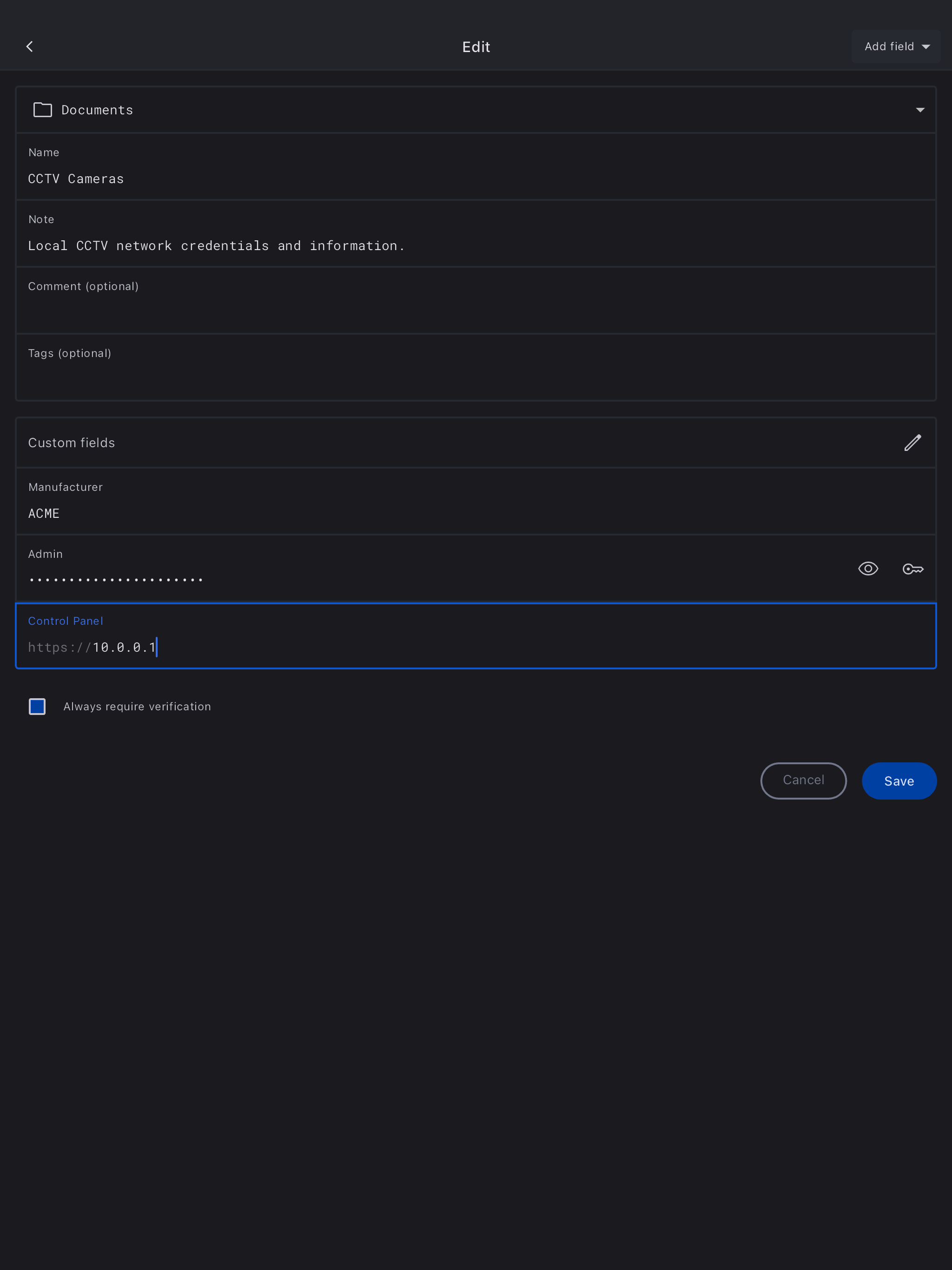Click the Custom fields section header
952x1270 pixels.
[x=72, y=443]
